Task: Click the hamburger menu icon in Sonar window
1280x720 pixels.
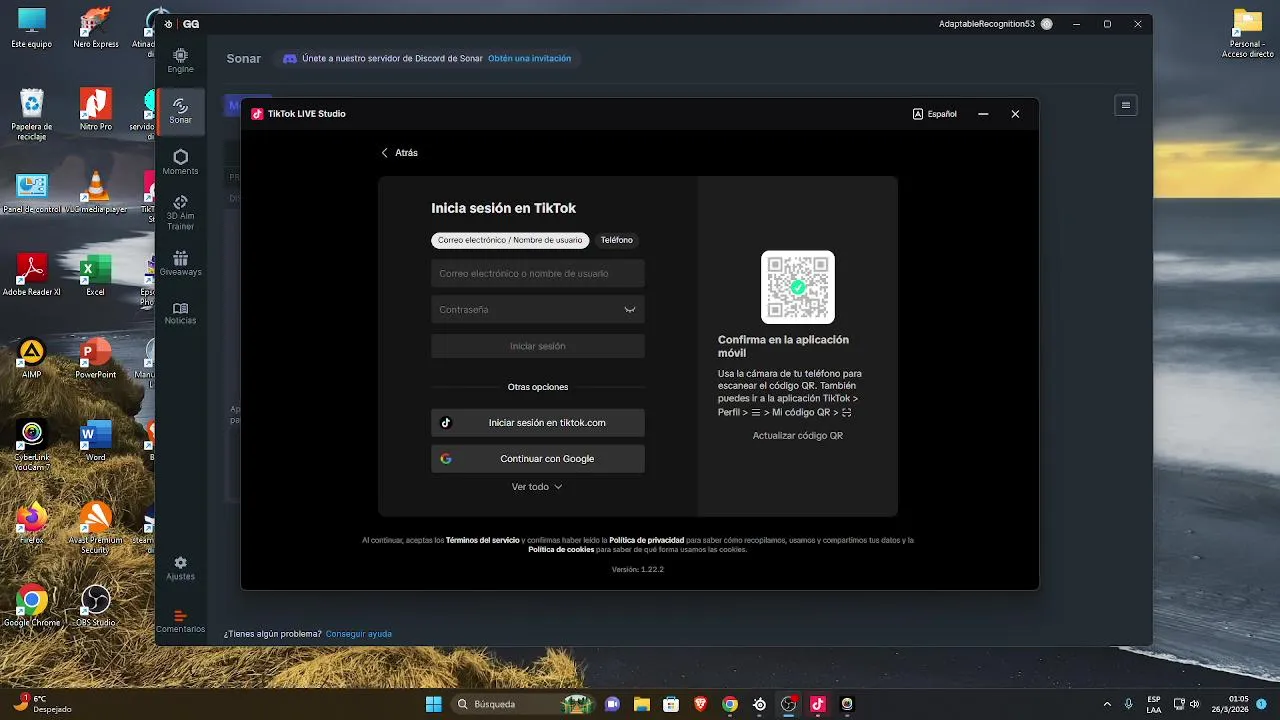Action: coord(1126,105)
